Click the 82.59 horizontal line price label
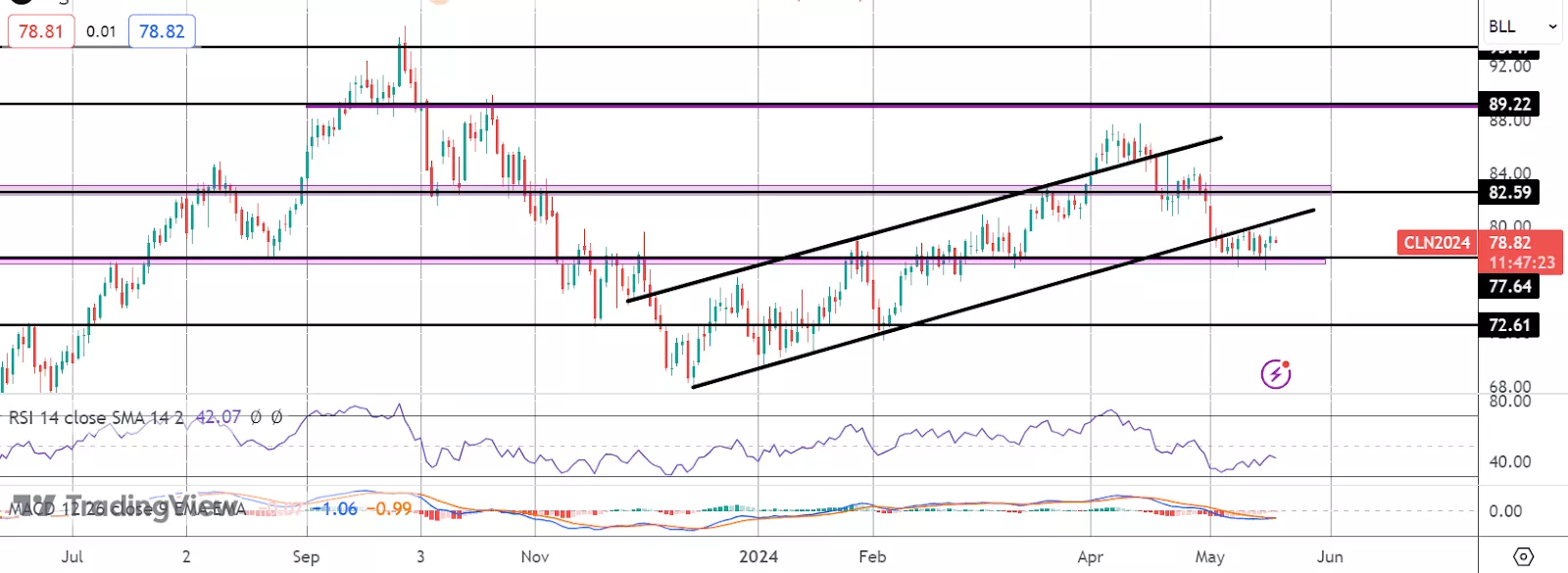The height and width of the screenshot is (573, 1568). tap(1509, 193)
